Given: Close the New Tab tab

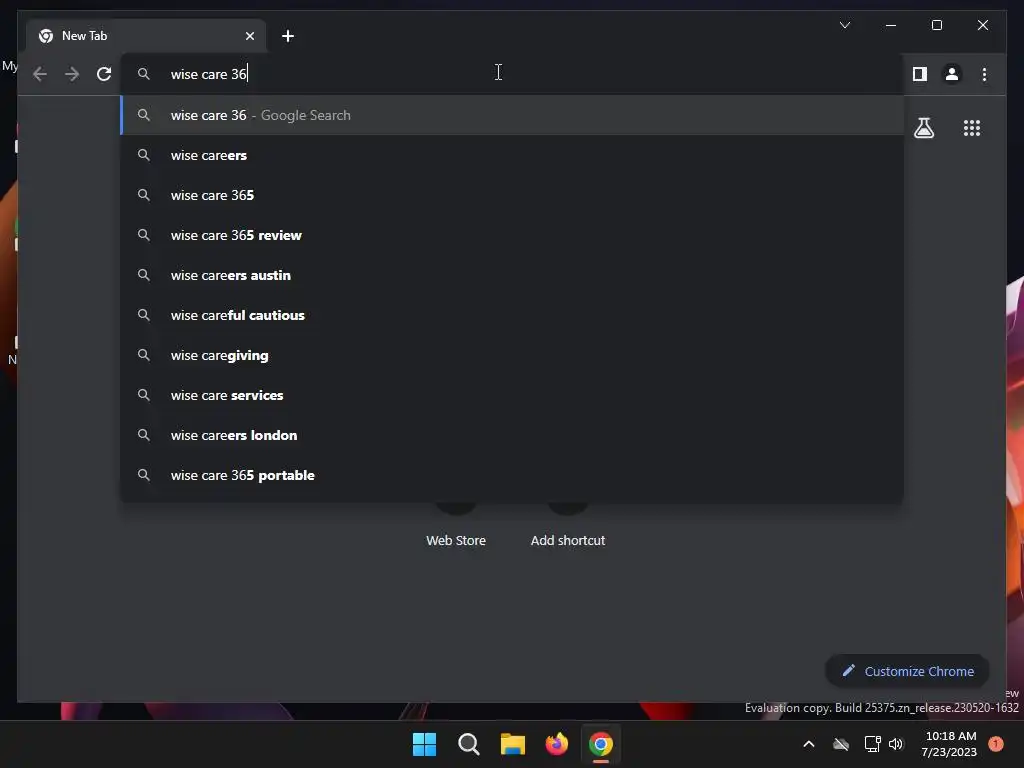Looking at the screenshot, I should tap(249, 36).
